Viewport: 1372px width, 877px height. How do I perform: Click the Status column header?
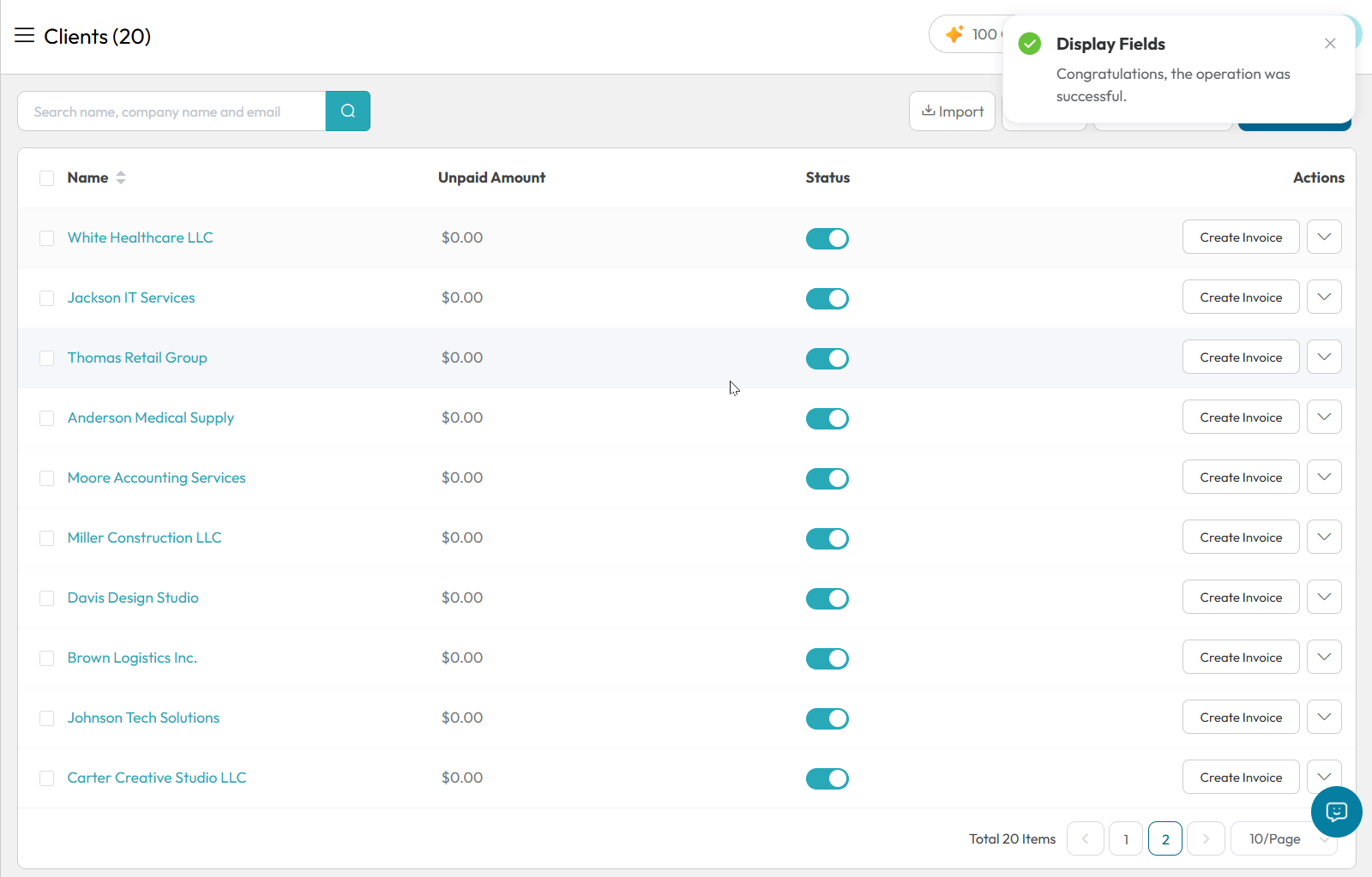pos(827,177)
